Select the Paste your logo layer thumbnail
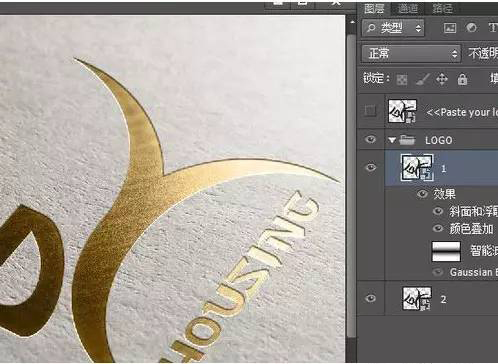The height and width of the screenshot is (364, 498). click(x=403, y=111)
